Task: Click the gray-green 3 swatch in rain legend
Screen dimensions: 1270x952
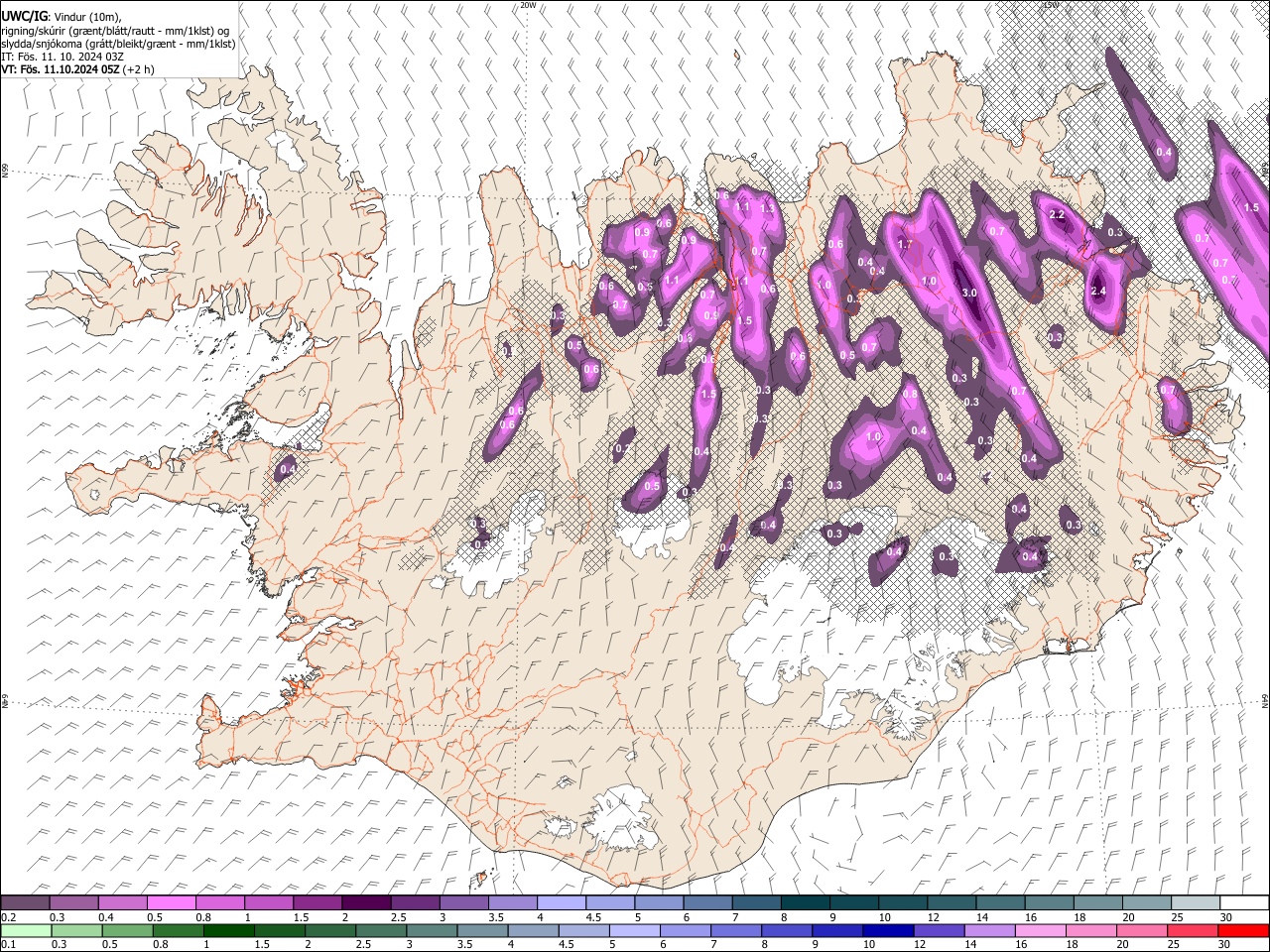Action: [x=432, y=930]
